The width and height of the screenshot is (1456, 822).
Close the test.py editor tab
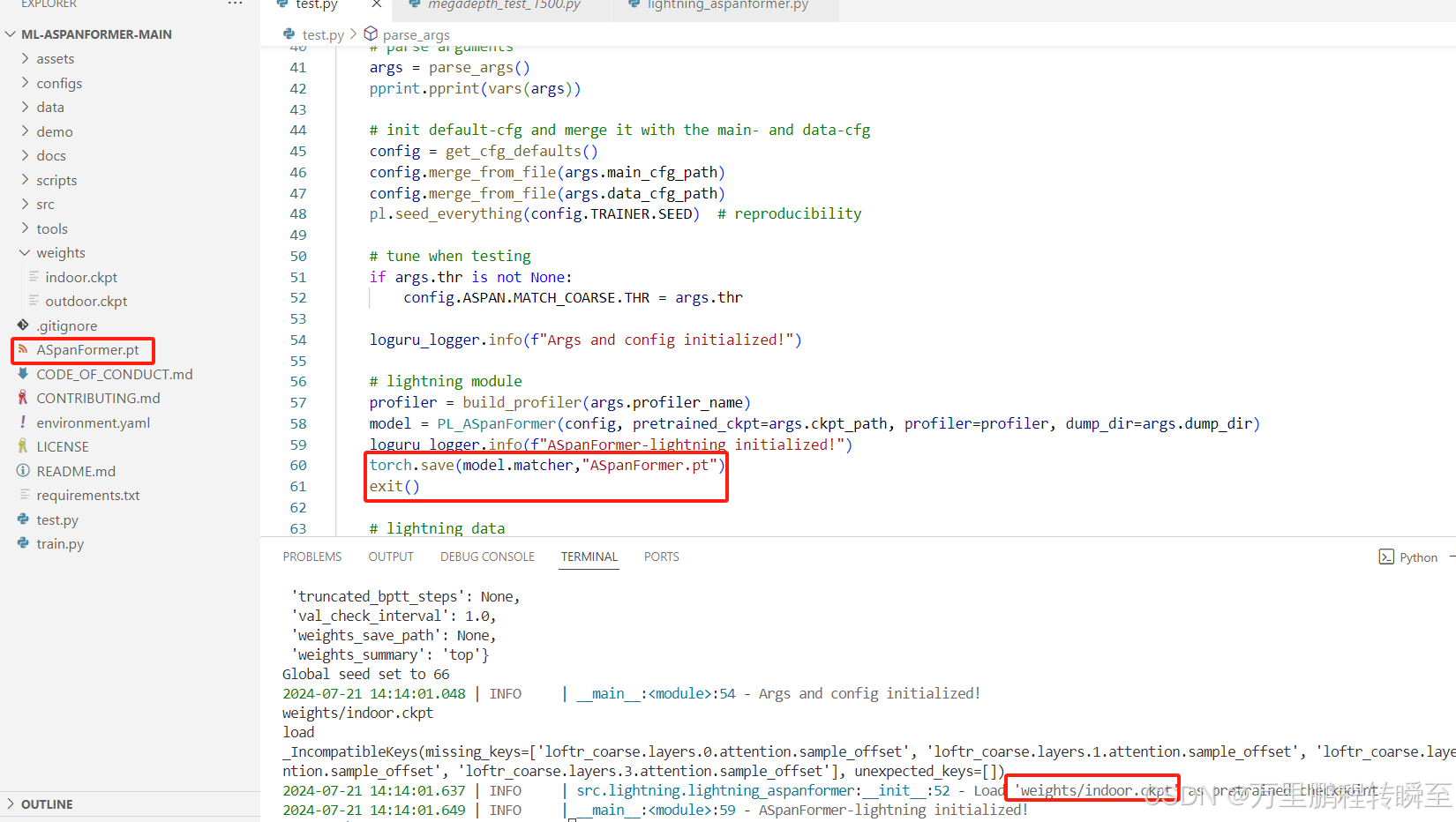[x=376, y=4]
